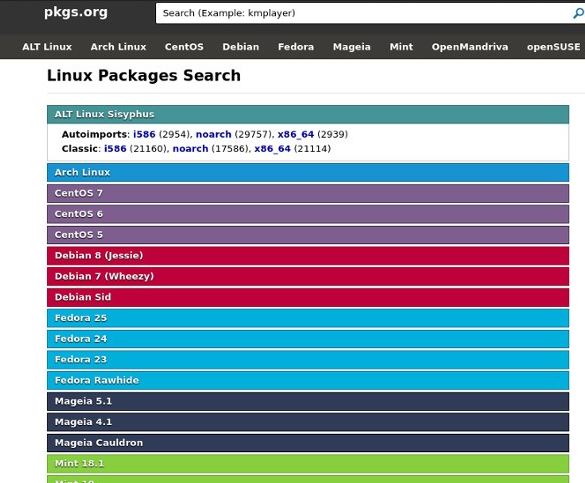Expand the Fedora Rawhide section
The height and width of the screenshot is (483, 585).
(308, 380)
